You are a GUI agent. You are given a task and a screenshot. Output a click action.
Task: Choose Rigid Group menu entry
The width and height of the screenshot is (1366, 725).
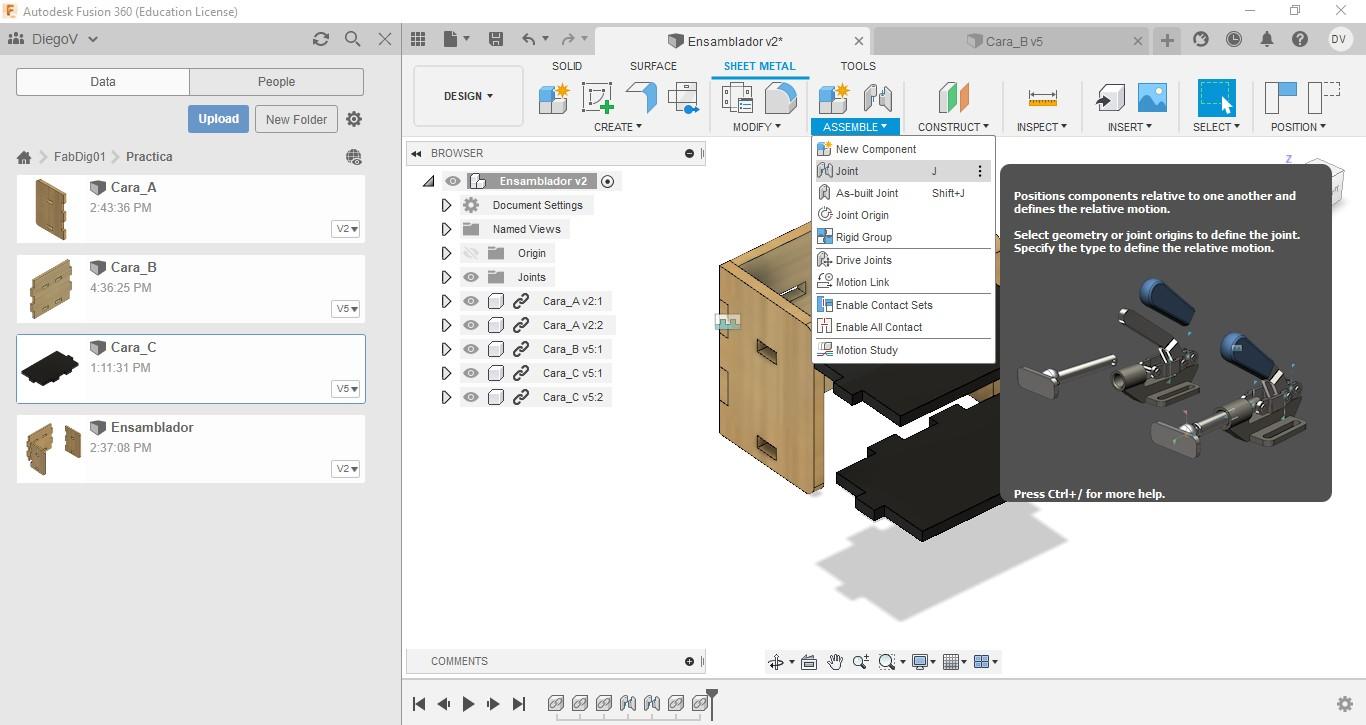pos(903,237)
